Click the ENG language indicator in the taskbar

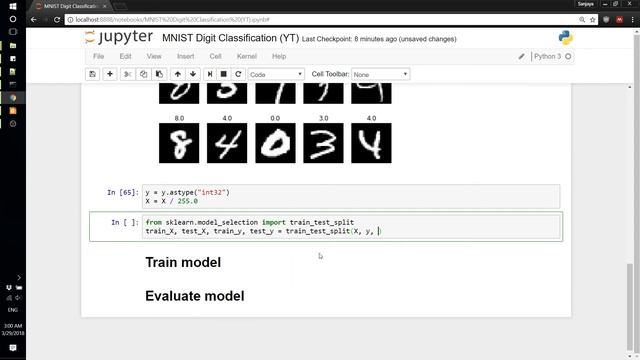(x=13, y=310)
